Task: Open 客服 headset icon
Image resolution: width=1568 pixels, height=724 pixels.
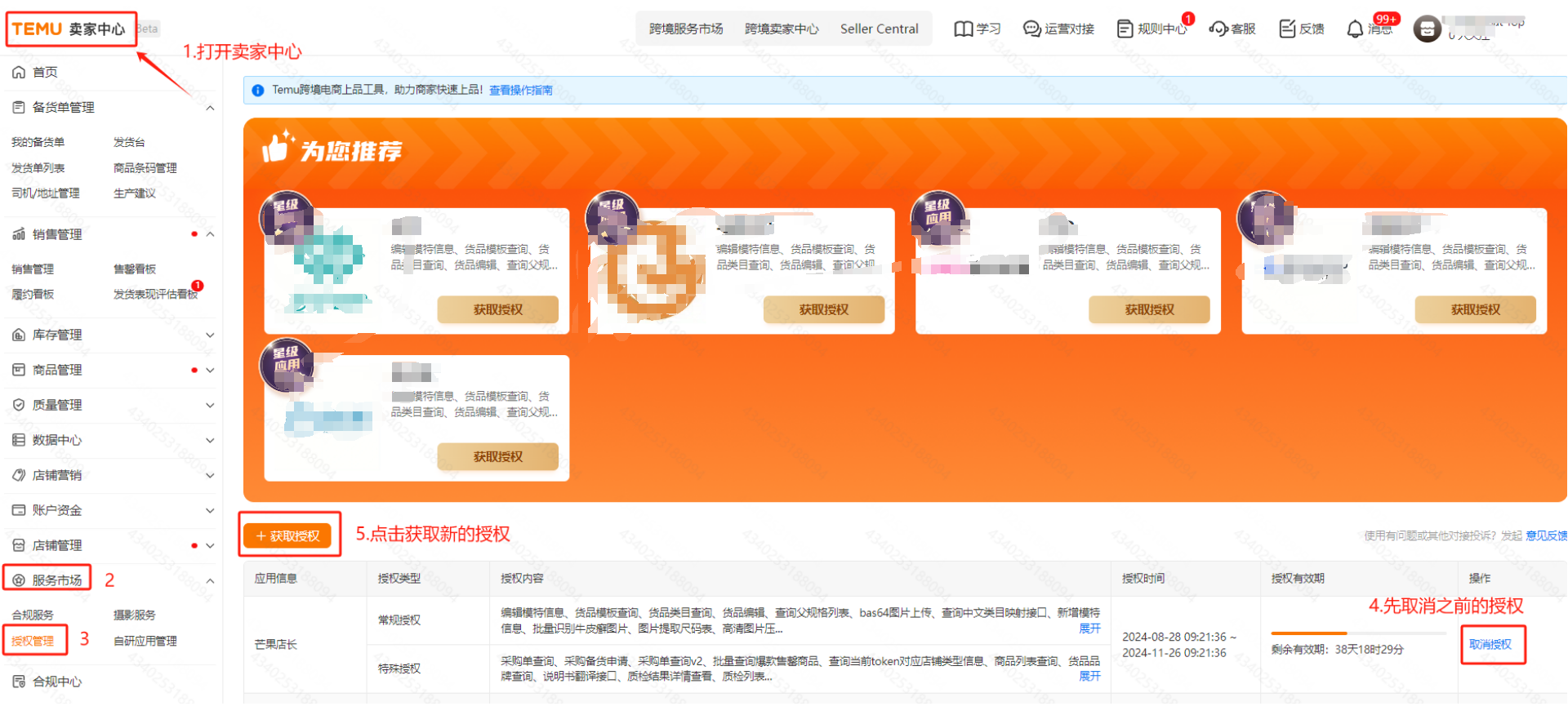Action: click(1218, 29)
